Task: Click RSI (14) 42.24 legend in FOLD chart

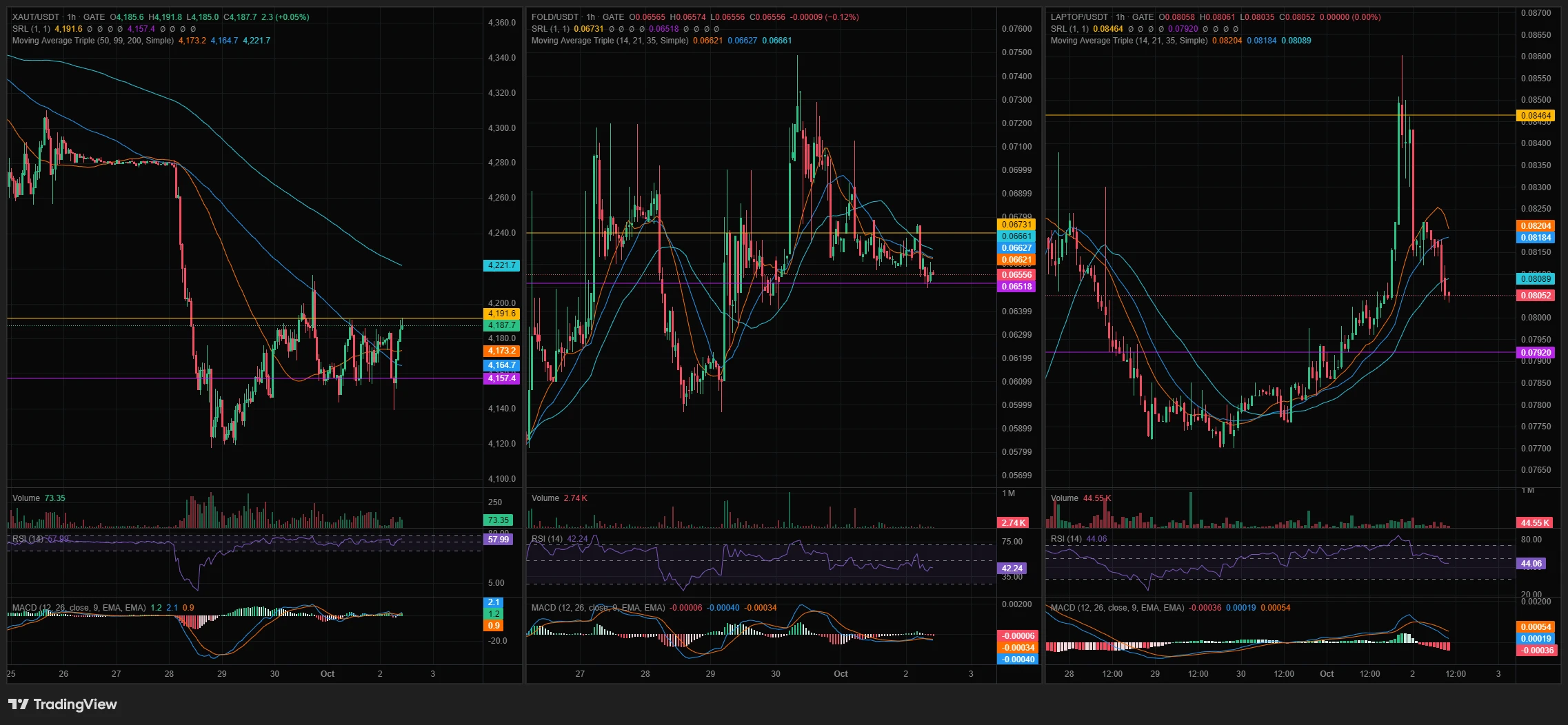Action: coord(560,539)
